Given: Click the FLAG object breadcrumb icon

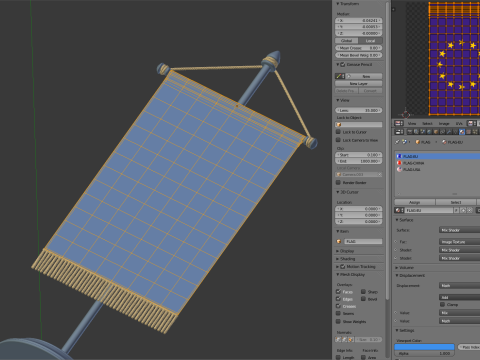Looking at the screenshot, I should tap(417, 142).
